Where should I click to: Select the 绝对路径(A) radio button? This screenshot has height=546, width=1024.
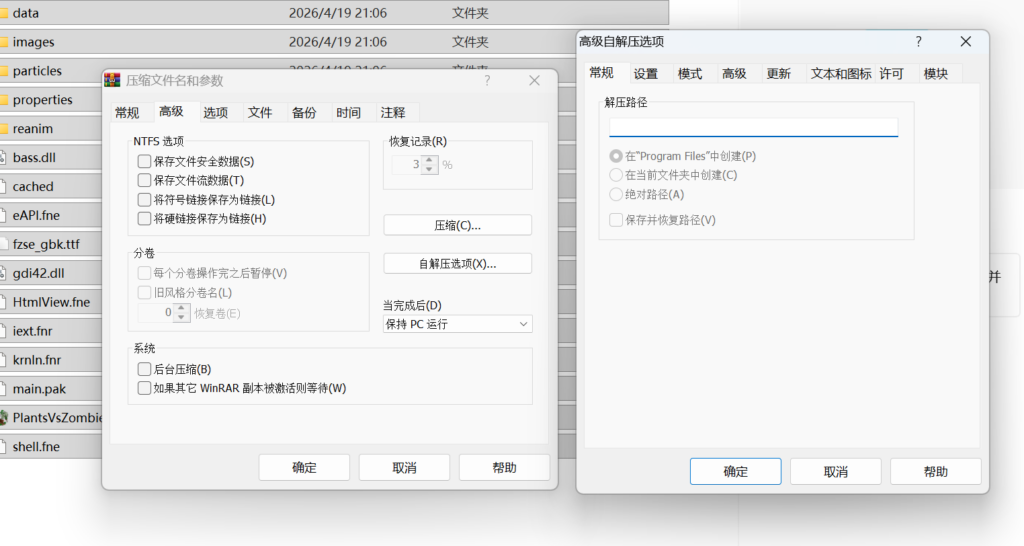pos(616,195)
